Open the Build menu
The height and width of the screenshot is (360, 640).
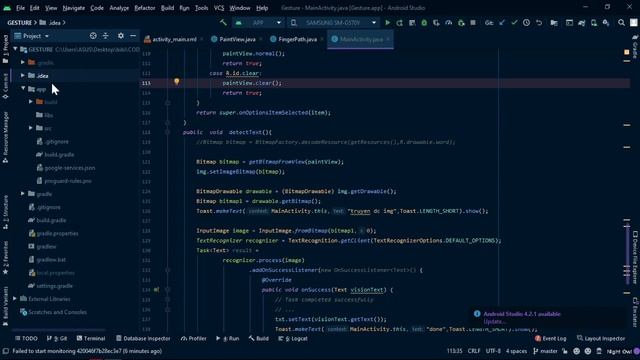(x=167, y=8)
